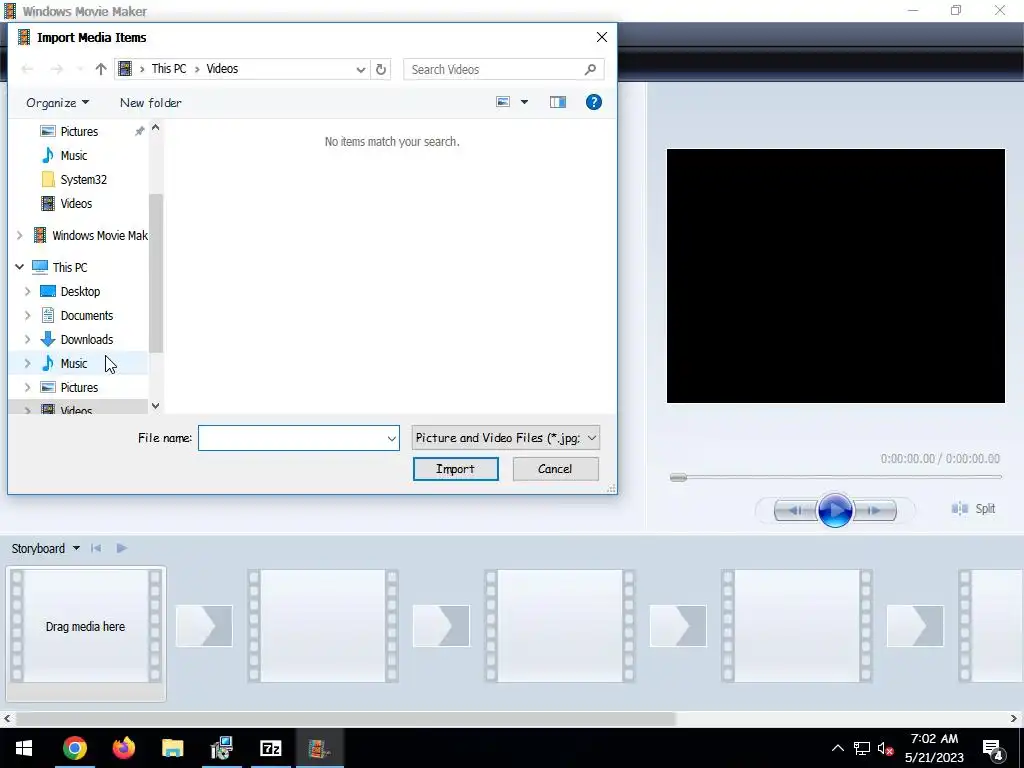The height and width of the screenshot is (768, 1024).
Task: Select Pictures under This PC
Action: 79,388
